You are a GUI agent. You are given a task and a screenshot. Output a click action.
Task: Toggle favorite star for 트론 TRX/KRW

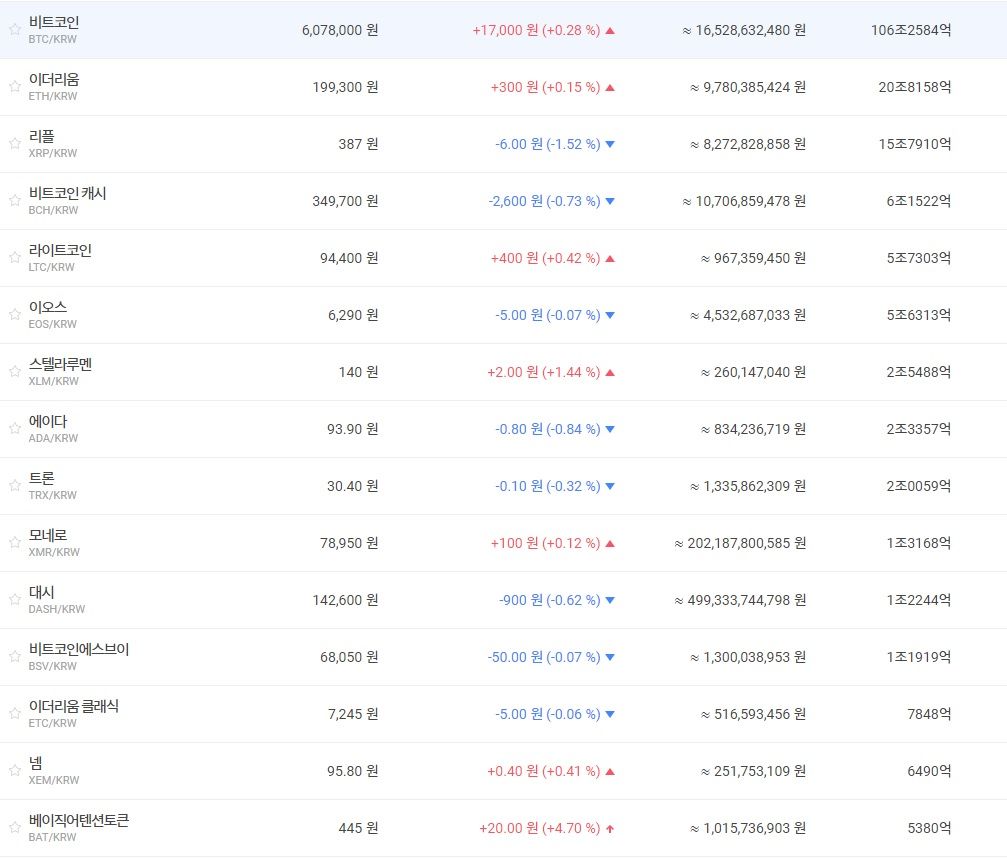pos(15,486)
